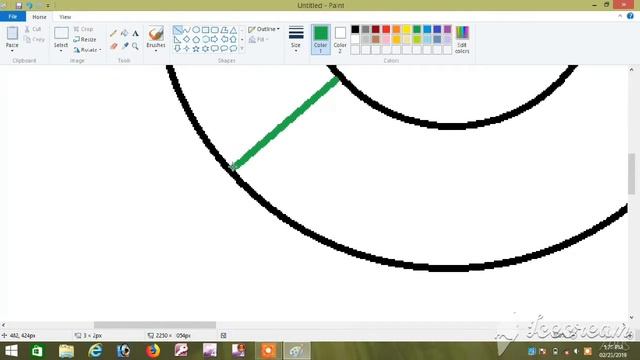Viewport: 640px width, 360px height.
Task: Pick the red color swatch
Action: pos(386,29)
